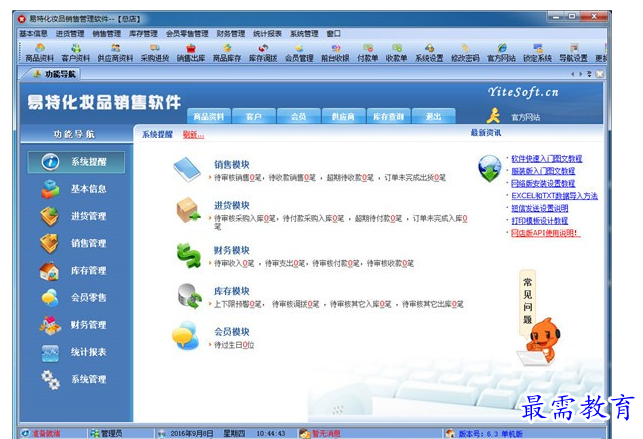The height and width of the screenshot is (439, 643).
Task: Open 供应商资料 toolbar icon
Action: 115,53
